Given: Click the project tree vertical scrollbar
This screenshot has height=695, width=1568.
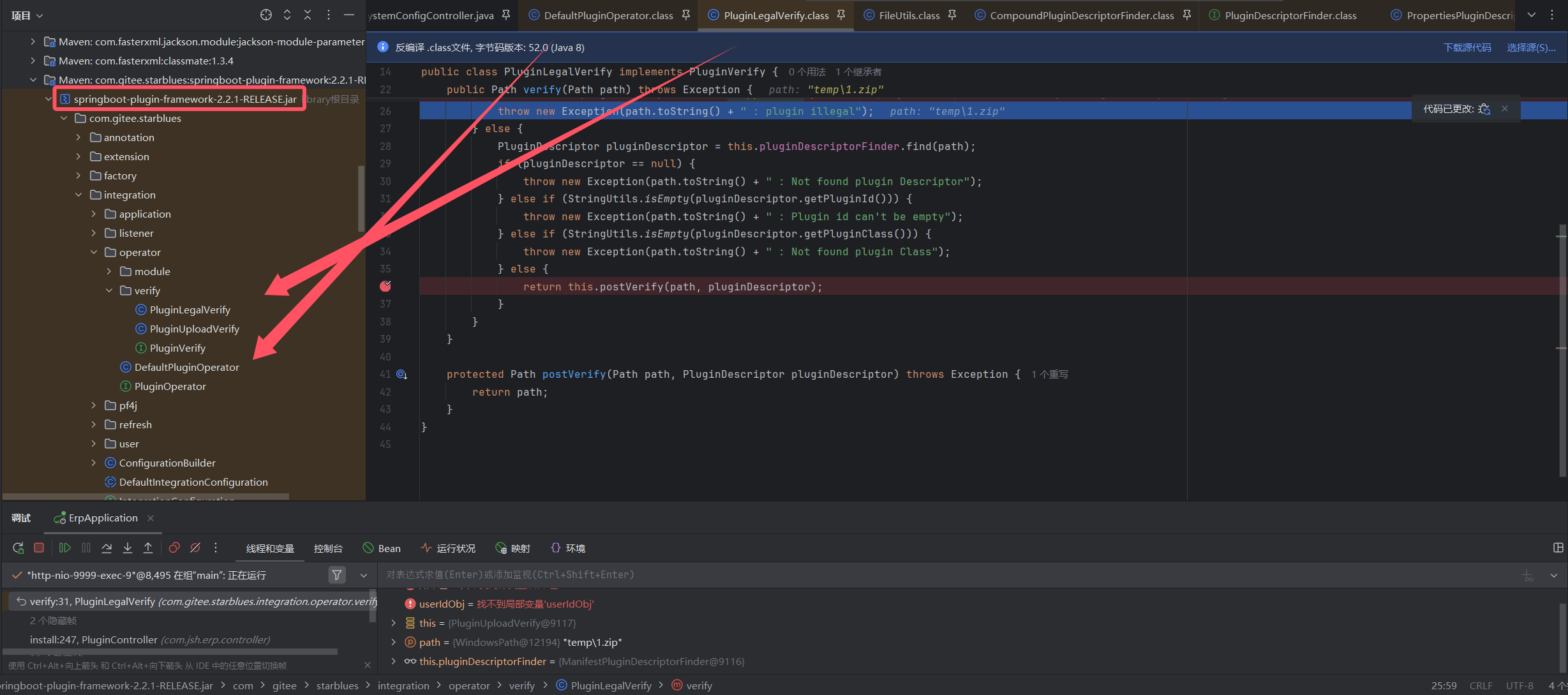Looking at the screenshot, I should tap(361, 198).
